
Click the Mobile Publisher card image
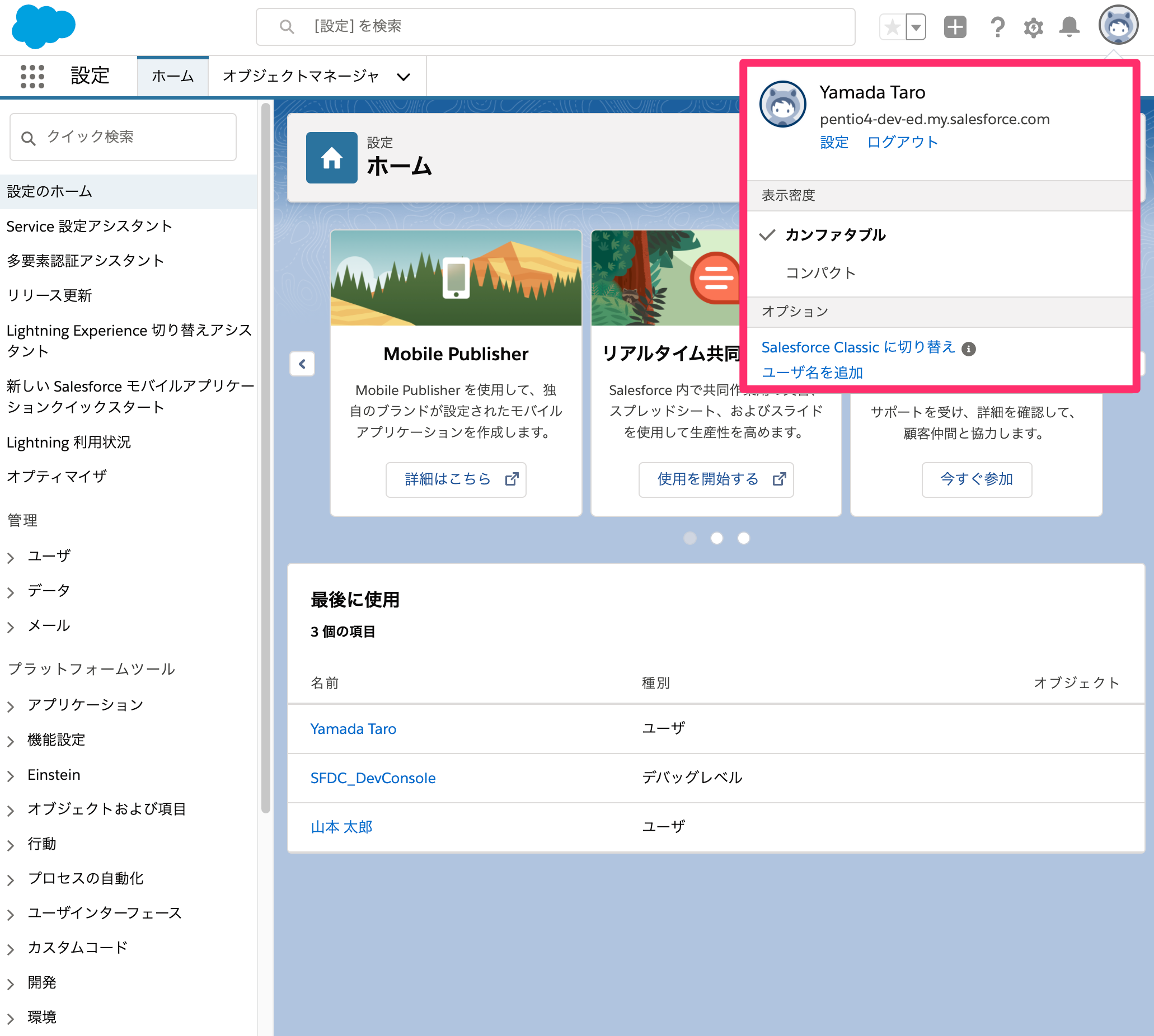[456, 279]
